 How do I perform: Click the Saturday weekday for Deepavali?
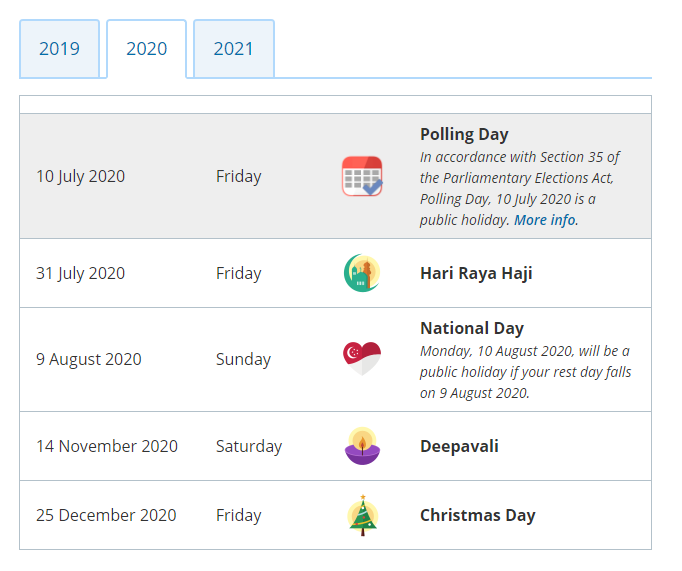tap(249, 446)
